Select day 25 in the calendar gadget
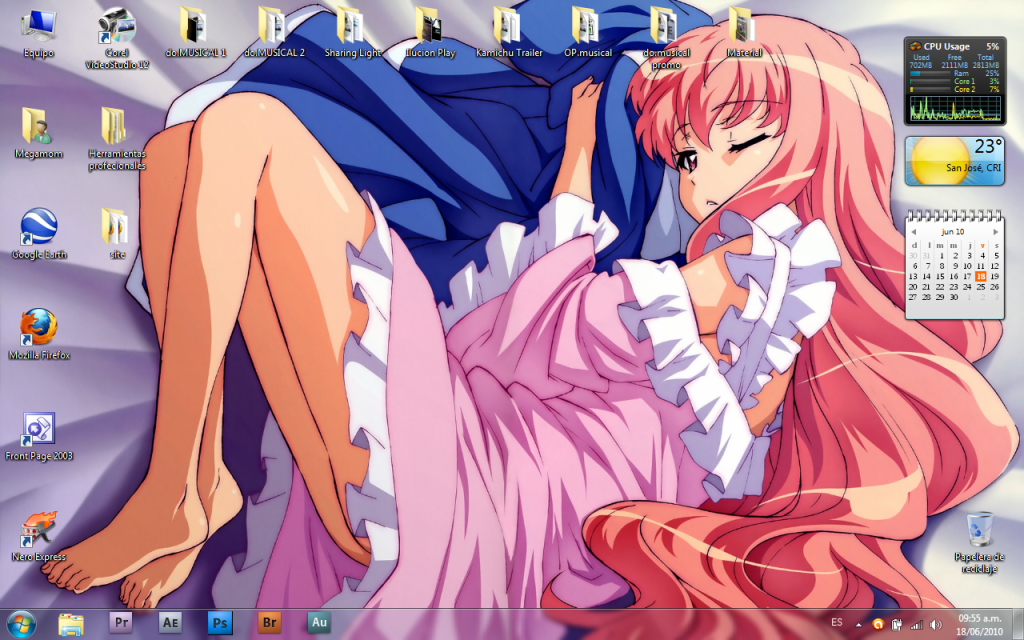The image size is (1024, 640). point(981,287)
